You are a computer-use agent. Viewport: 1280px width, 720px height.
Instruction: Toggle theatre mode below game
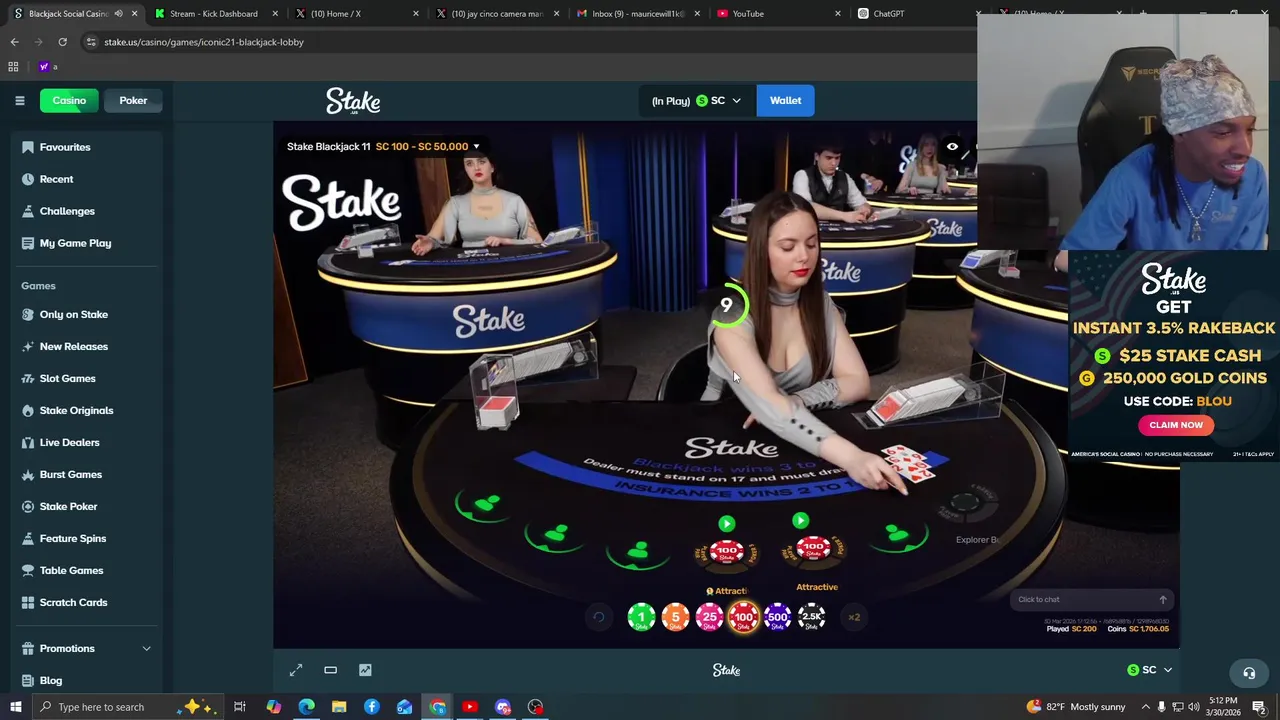(330, 670)
